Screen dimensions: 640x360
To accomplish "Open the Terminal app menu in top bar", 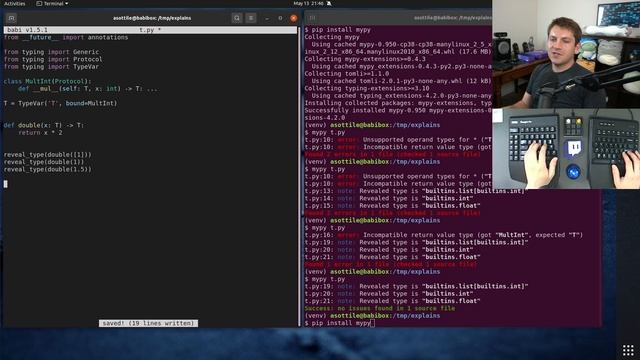I will pyautogui.click(x=52, y=3).
